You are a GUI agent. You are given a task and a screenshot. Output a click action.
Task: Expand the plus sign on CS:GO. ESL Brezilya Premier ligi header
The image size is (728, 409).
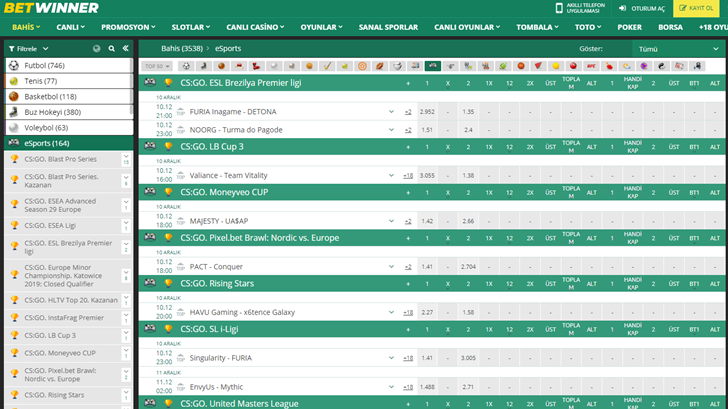pyautogui.click(x=408, y=84)
